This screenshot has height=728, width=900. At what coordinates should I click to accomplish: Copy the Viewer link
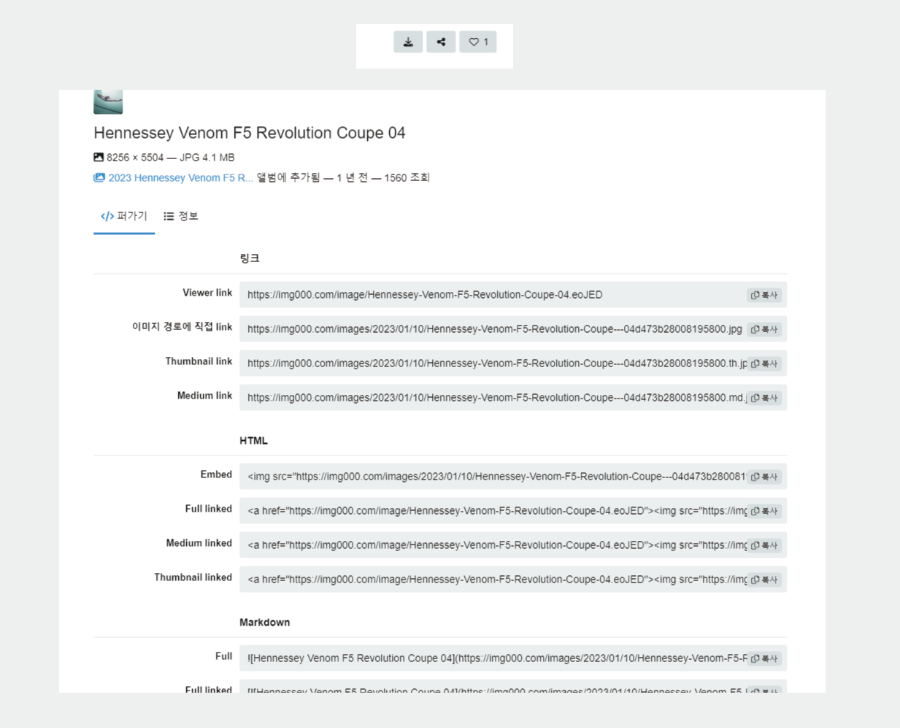click(x=764, y=295)
